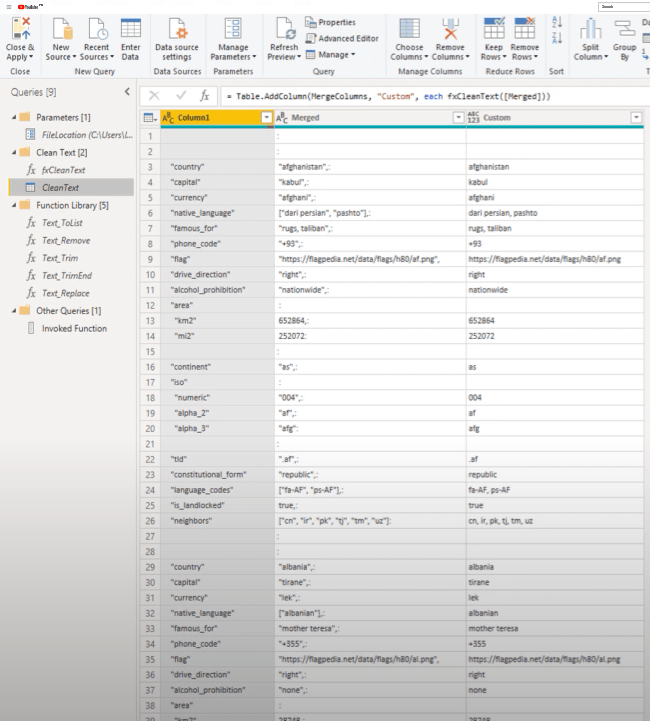Image resolution: width=650 pixels, height=721 pixels.
Task: Open Column1 filter dropdown arrow
Action: pyautogui.click(x=266, y=118)
